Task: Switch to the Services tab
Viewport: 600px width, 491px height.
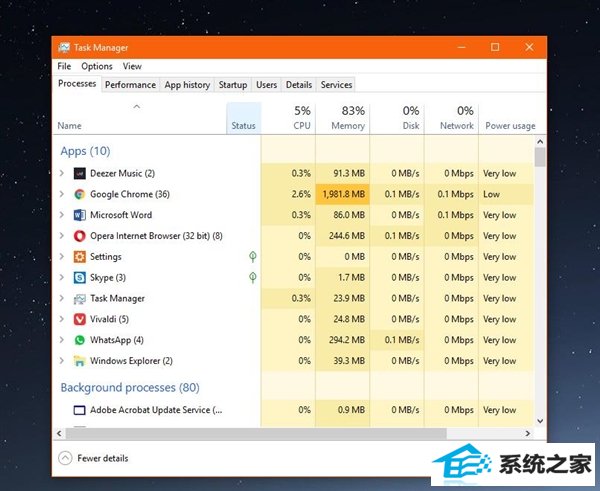Action: (x=336, y=85)
